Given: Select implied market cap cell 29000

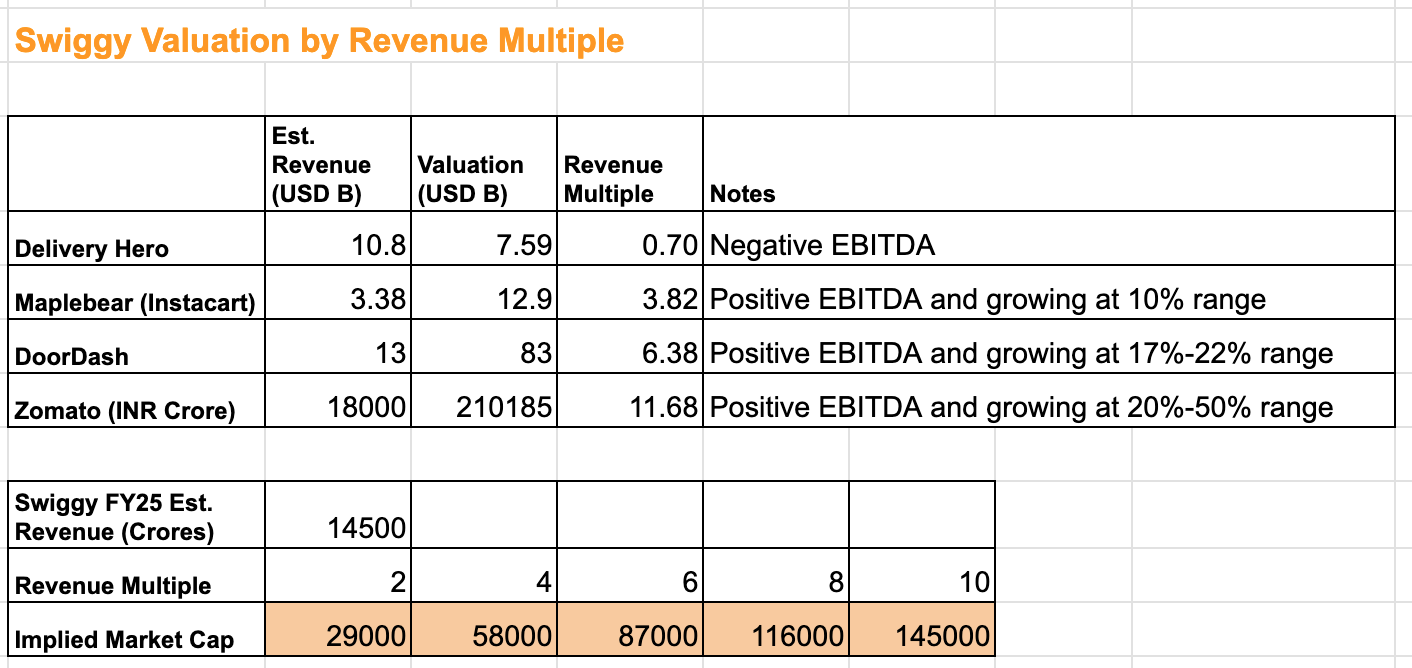Looking at the screenshot, I should [338, 629].
